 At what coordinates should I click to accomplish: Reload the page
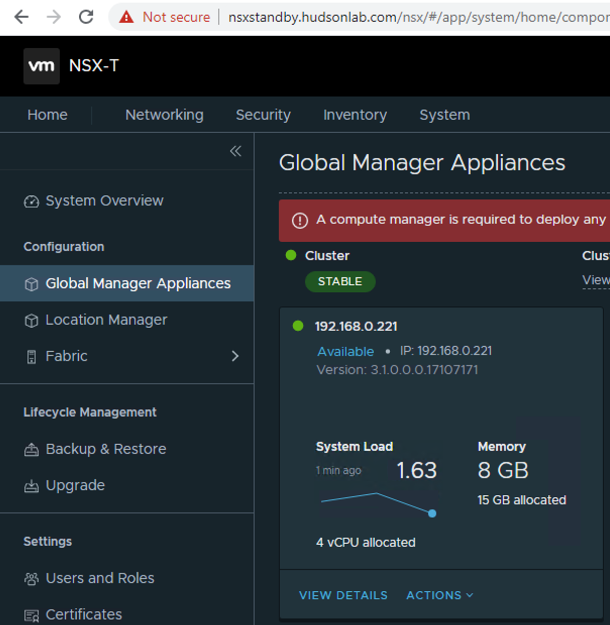click(86, 17)
